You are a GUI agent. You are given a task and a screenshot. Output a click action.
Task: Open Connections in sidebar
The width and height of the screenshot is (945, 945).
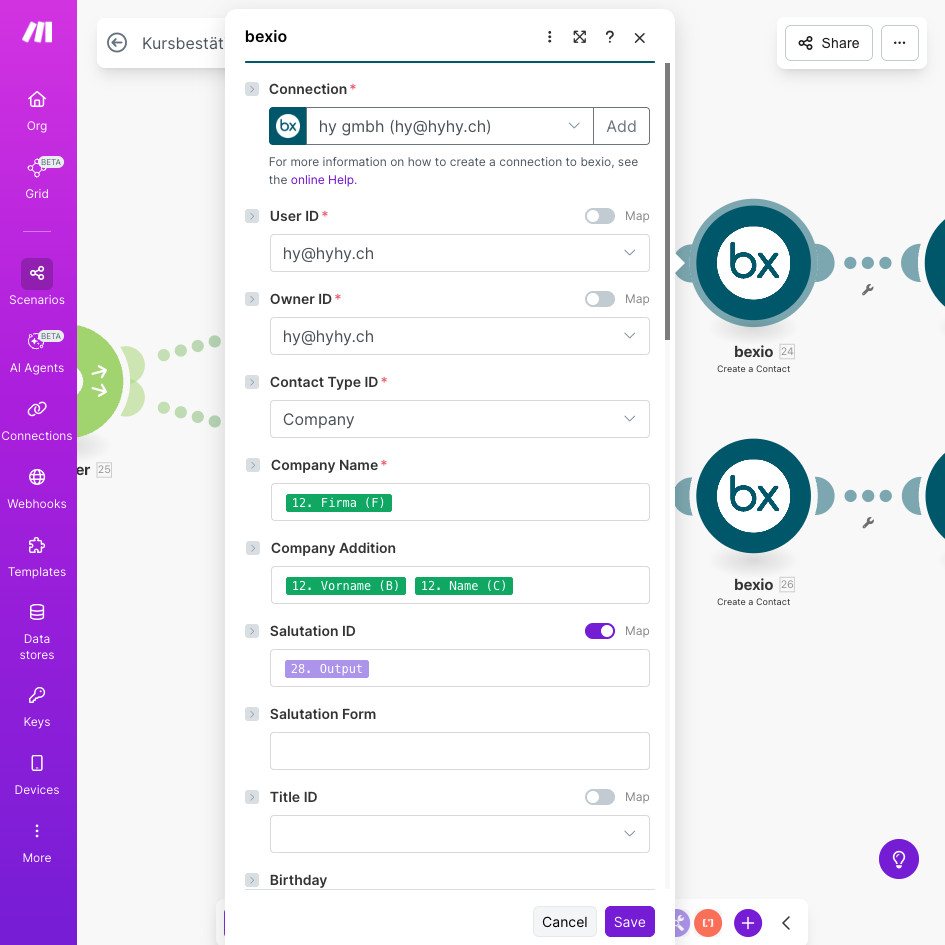click(x=37, y=421)
